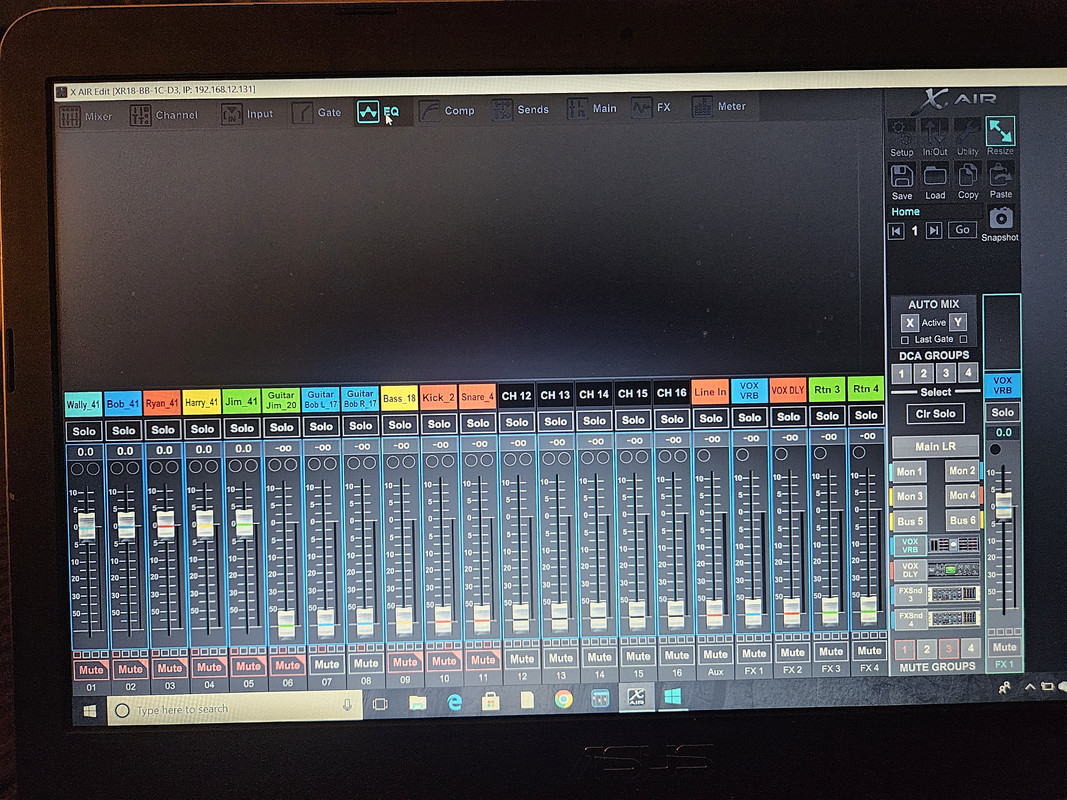This screenshot has width=1067, height=800.
Task: Click the Load folder icon
Action: [935, 176]
